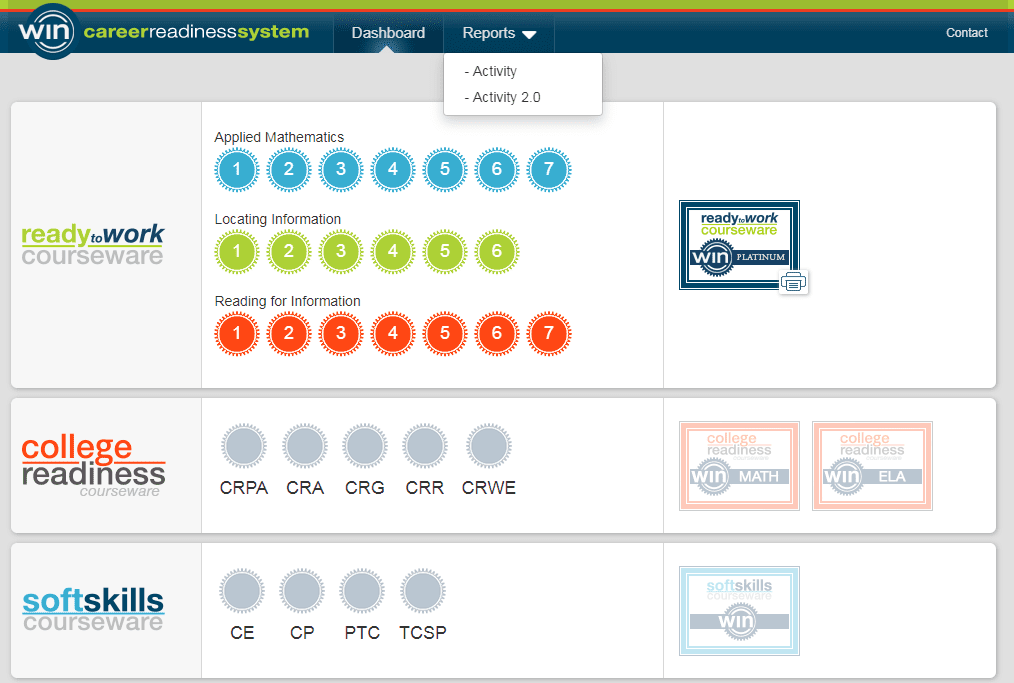Open Locating Information level 3 badge
The image size is (1014, 683).
(x=341, y=252)
